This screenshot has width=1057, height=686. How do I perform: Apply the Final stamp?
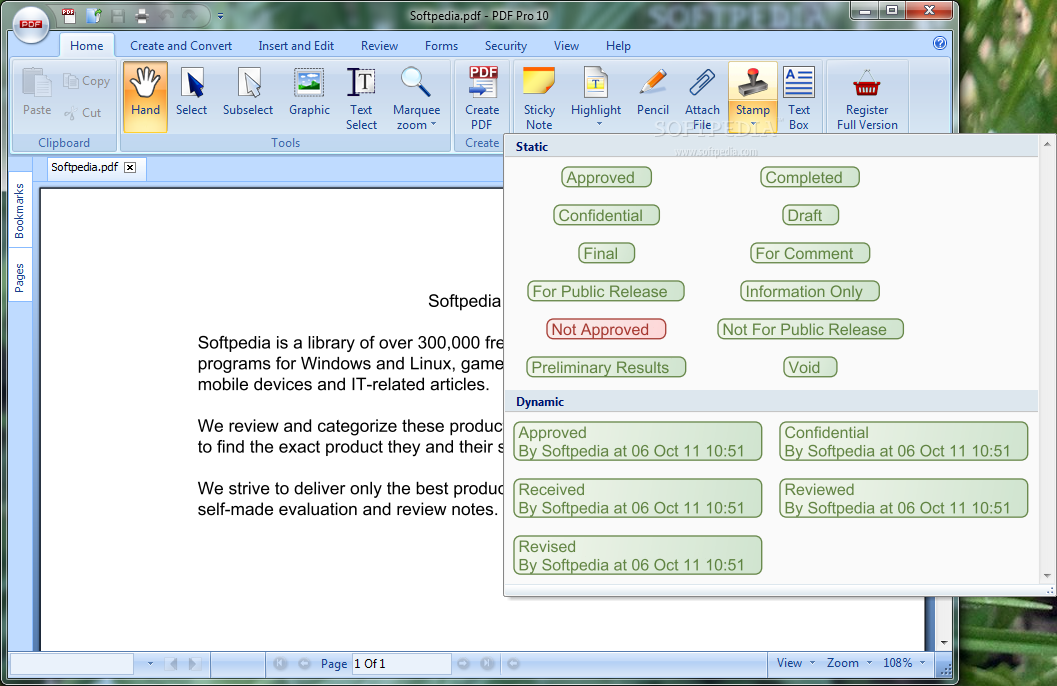[606, 253]
